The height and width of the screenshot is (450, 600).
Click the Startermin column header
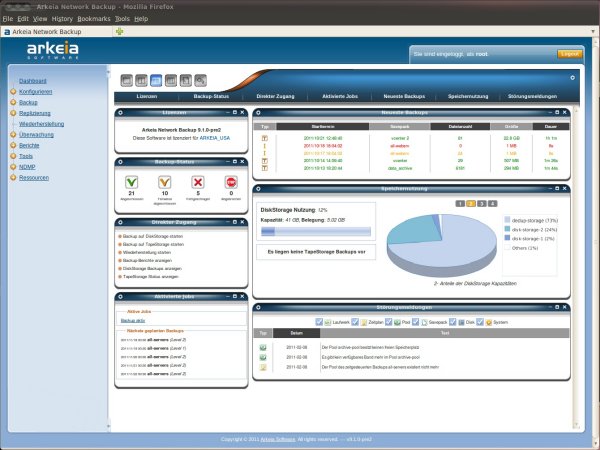(x=323, y=126)
